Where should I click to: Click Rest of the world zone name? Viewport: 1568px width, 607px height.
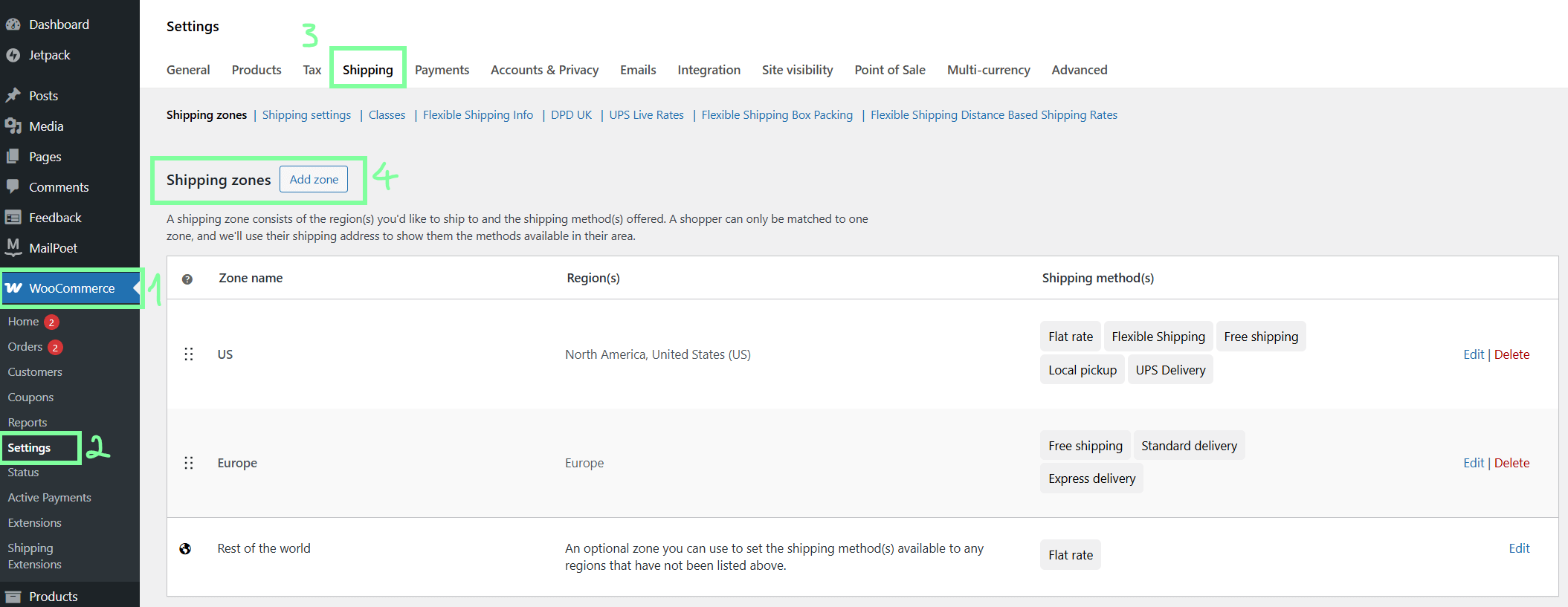point(264,548)
